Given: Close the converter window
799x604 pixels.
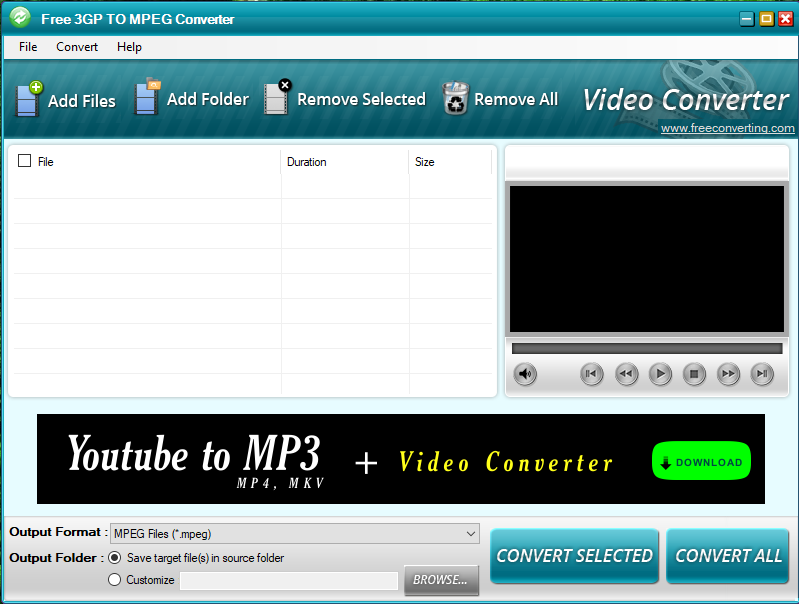Looking at the screenshot, I should pyautogui.click(x=786, y=19).
